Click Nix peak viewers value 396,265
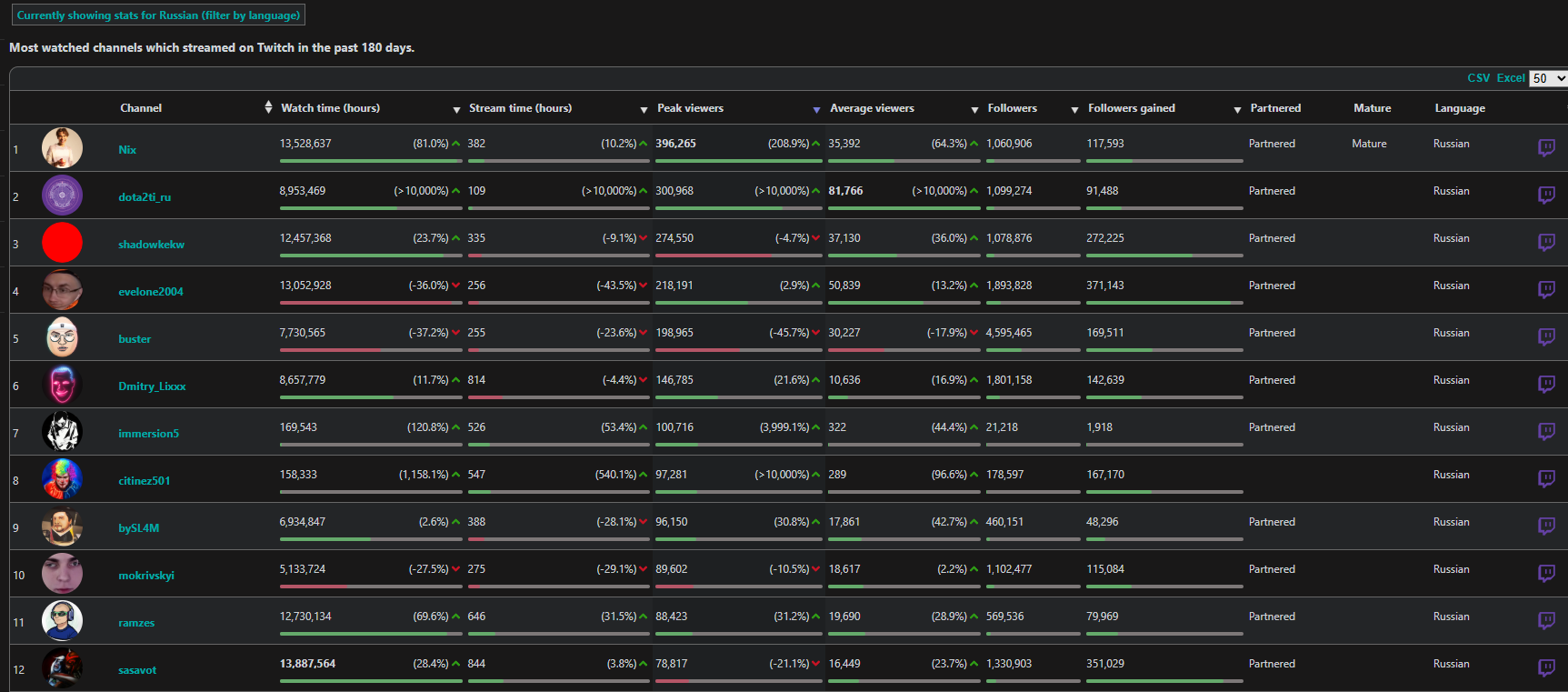 click(675, 144)
